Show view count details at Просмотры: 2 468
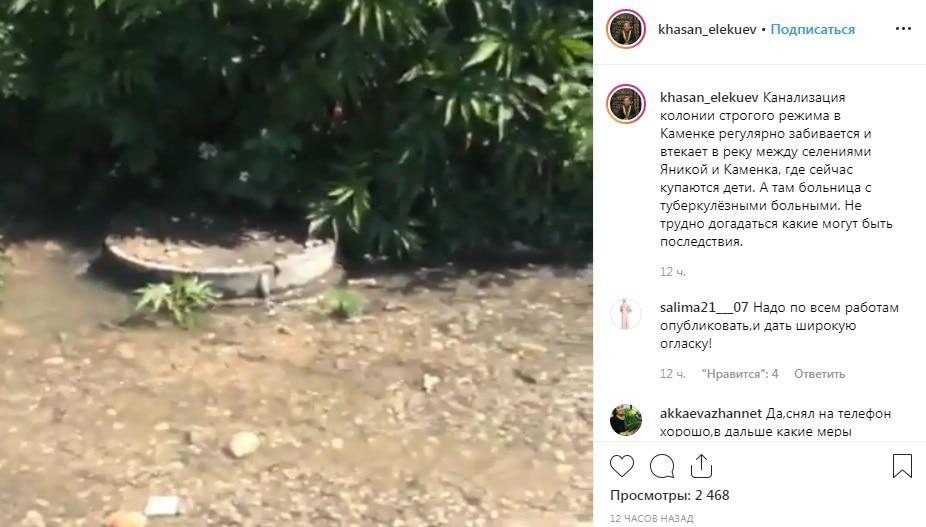The image size is (926, 527). (670, 495)
